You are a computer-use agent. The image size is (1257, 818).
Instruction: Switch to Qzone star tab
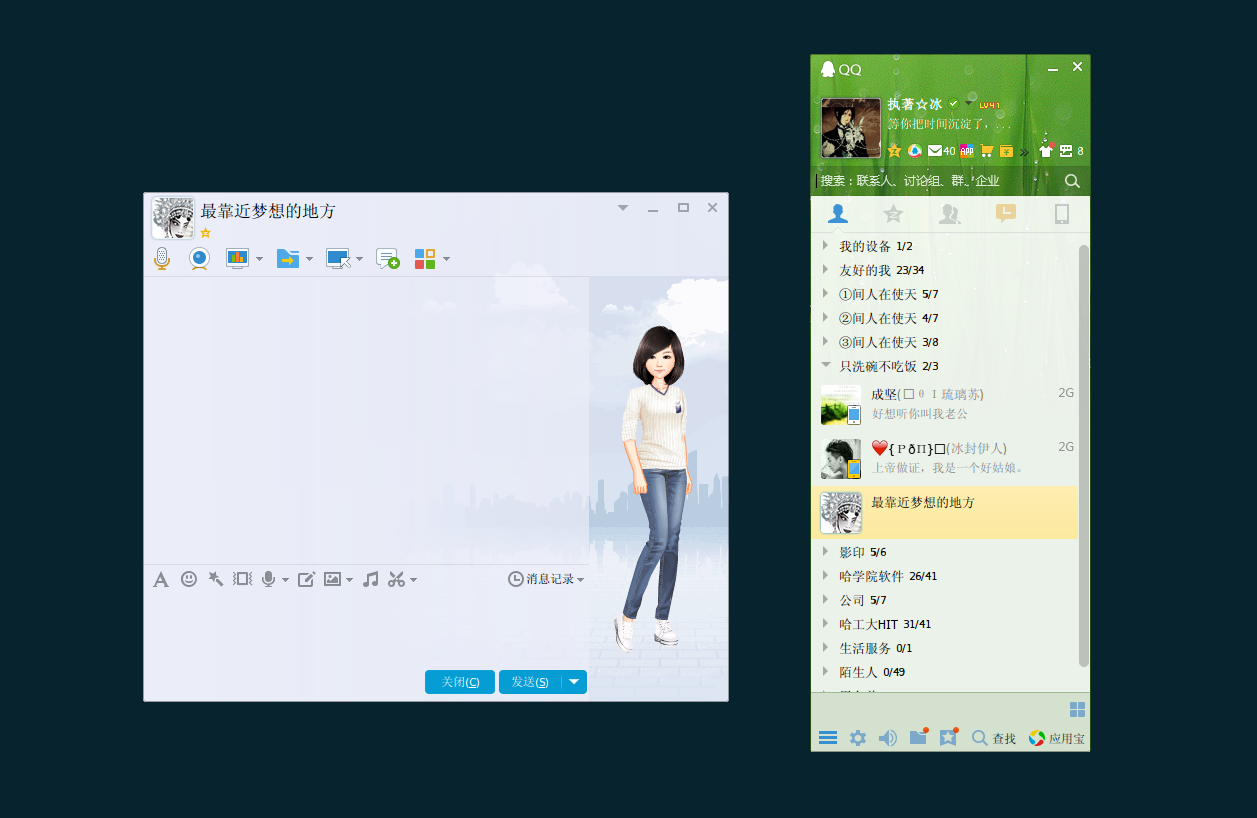click(894, 213)
